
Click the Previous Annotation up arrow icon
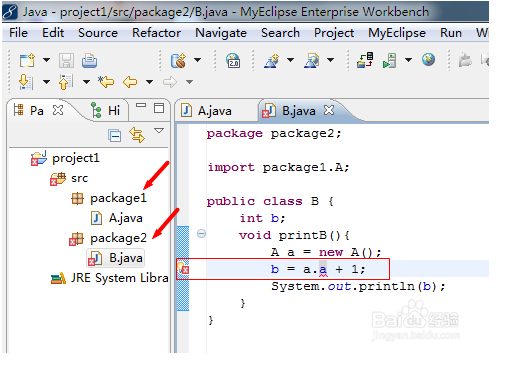(66, 82)
